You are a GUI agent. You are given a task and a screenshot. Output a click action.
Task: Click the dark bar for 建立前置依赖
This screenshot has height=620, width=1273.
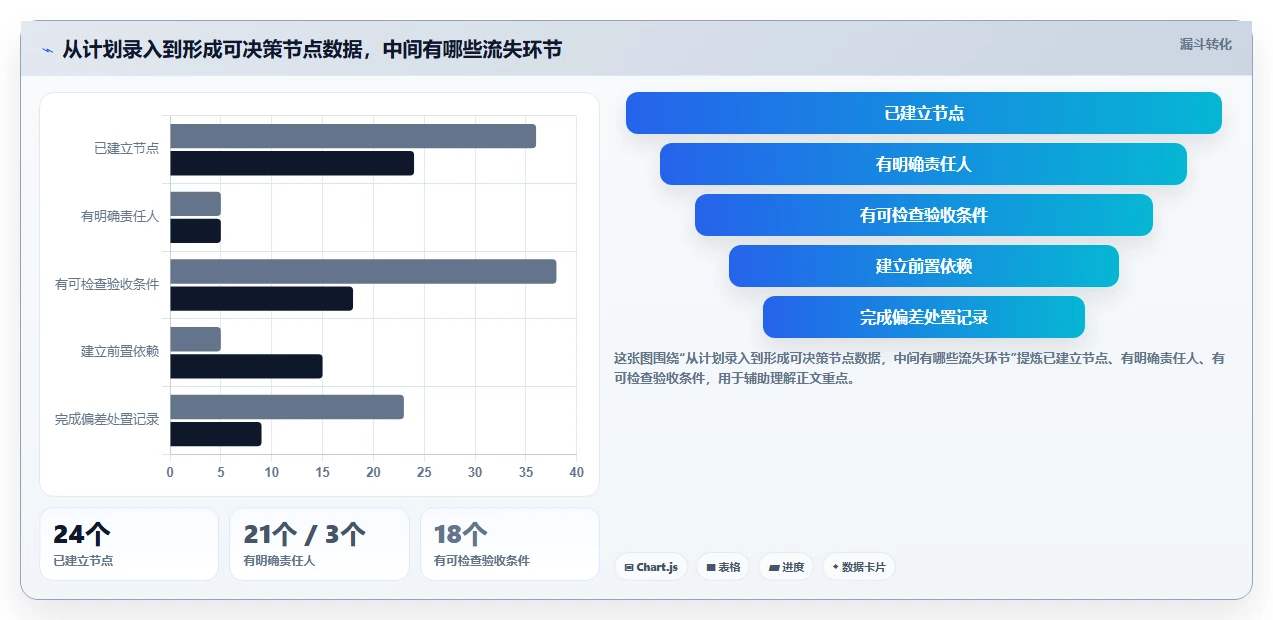pos(246,366)
